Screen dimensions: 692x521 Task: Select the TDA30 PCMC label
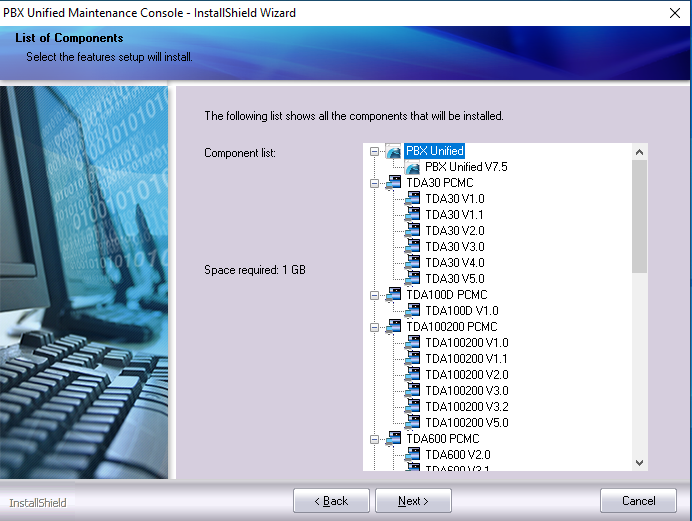pyautogui.click(x=440, y=183)
